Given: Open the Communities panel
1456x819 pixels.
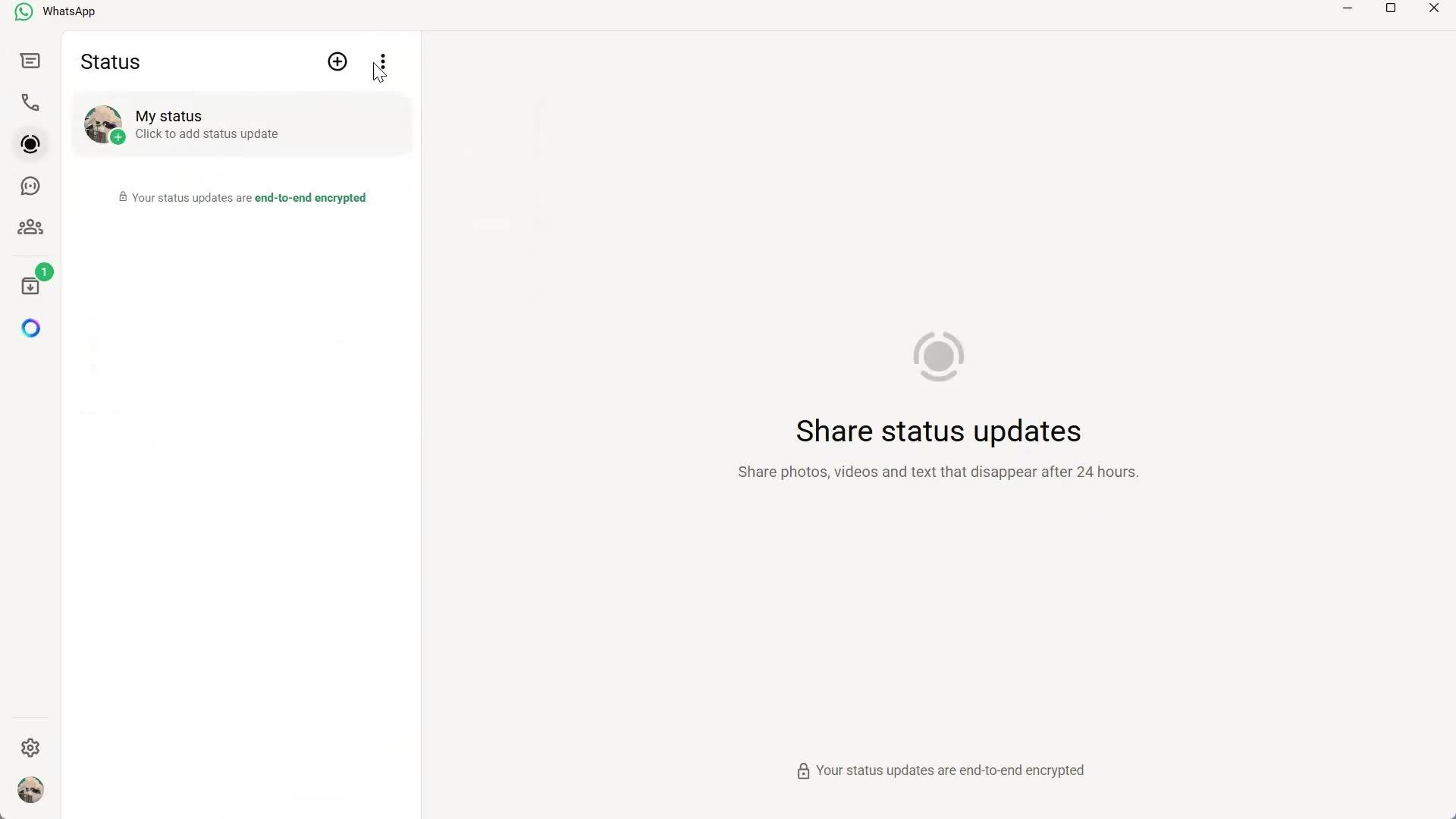Looking at the screenshot, I should [x=30, y=227].
